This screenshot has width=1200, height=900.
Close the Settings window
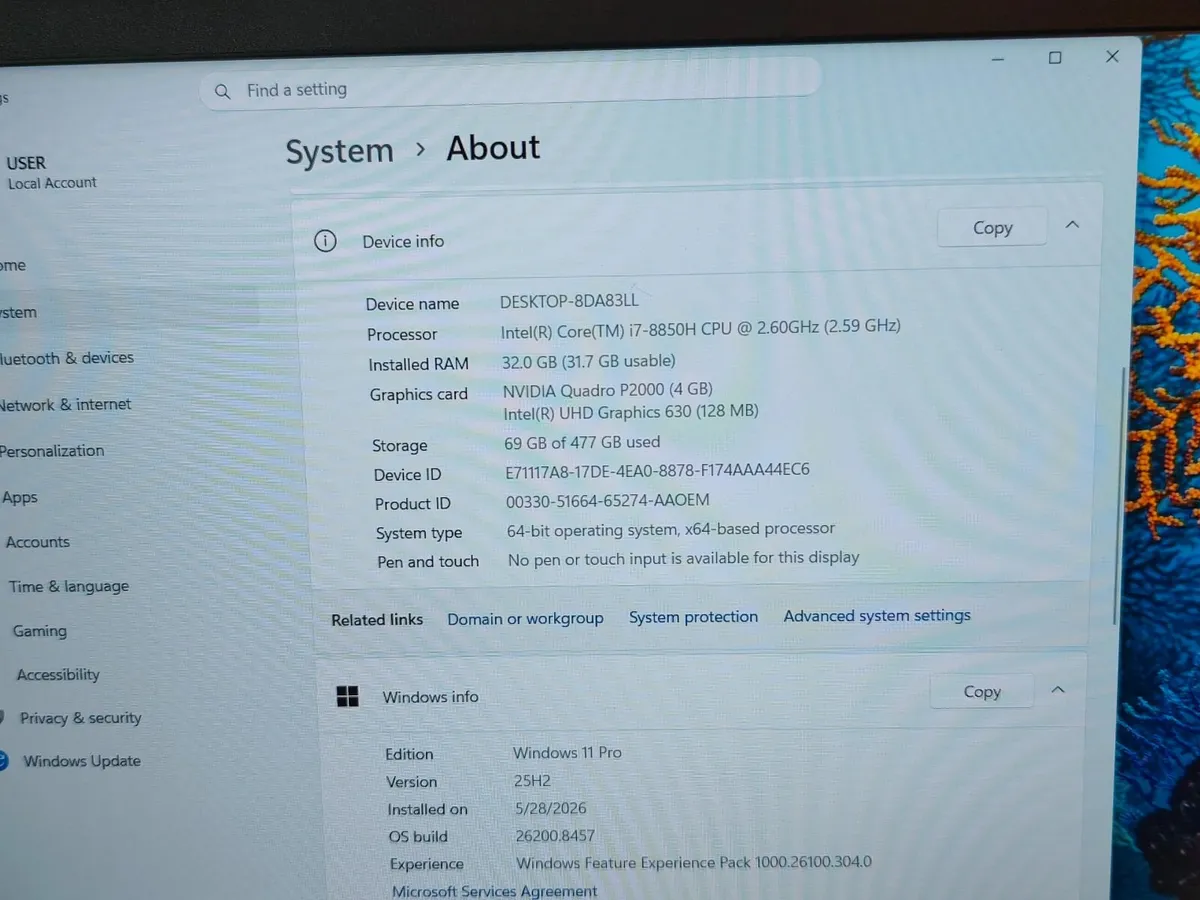(x=1112, y=57)
